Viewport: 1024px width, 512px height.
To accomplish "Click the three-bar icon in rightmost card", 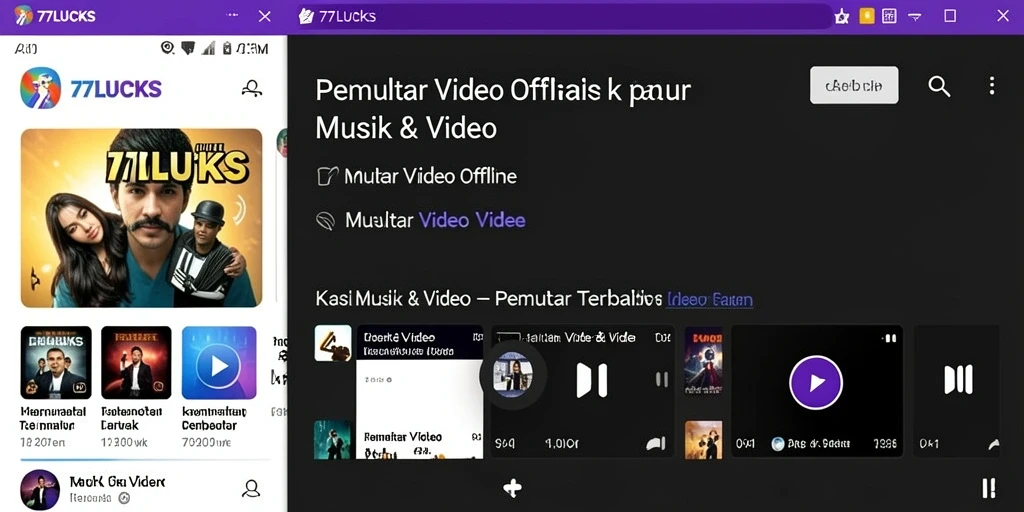I will pos(958,379).
